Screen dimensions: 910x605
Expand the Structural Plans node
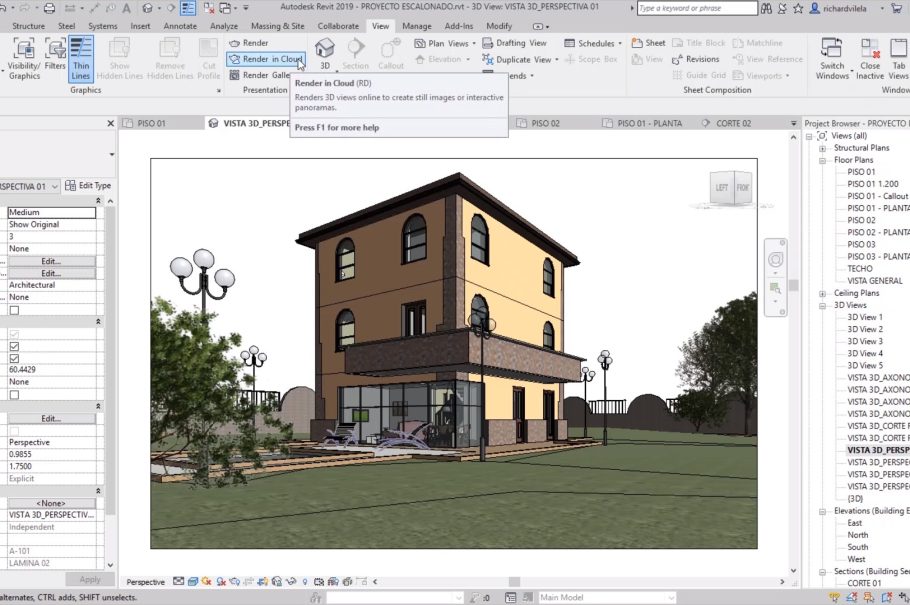822,148
